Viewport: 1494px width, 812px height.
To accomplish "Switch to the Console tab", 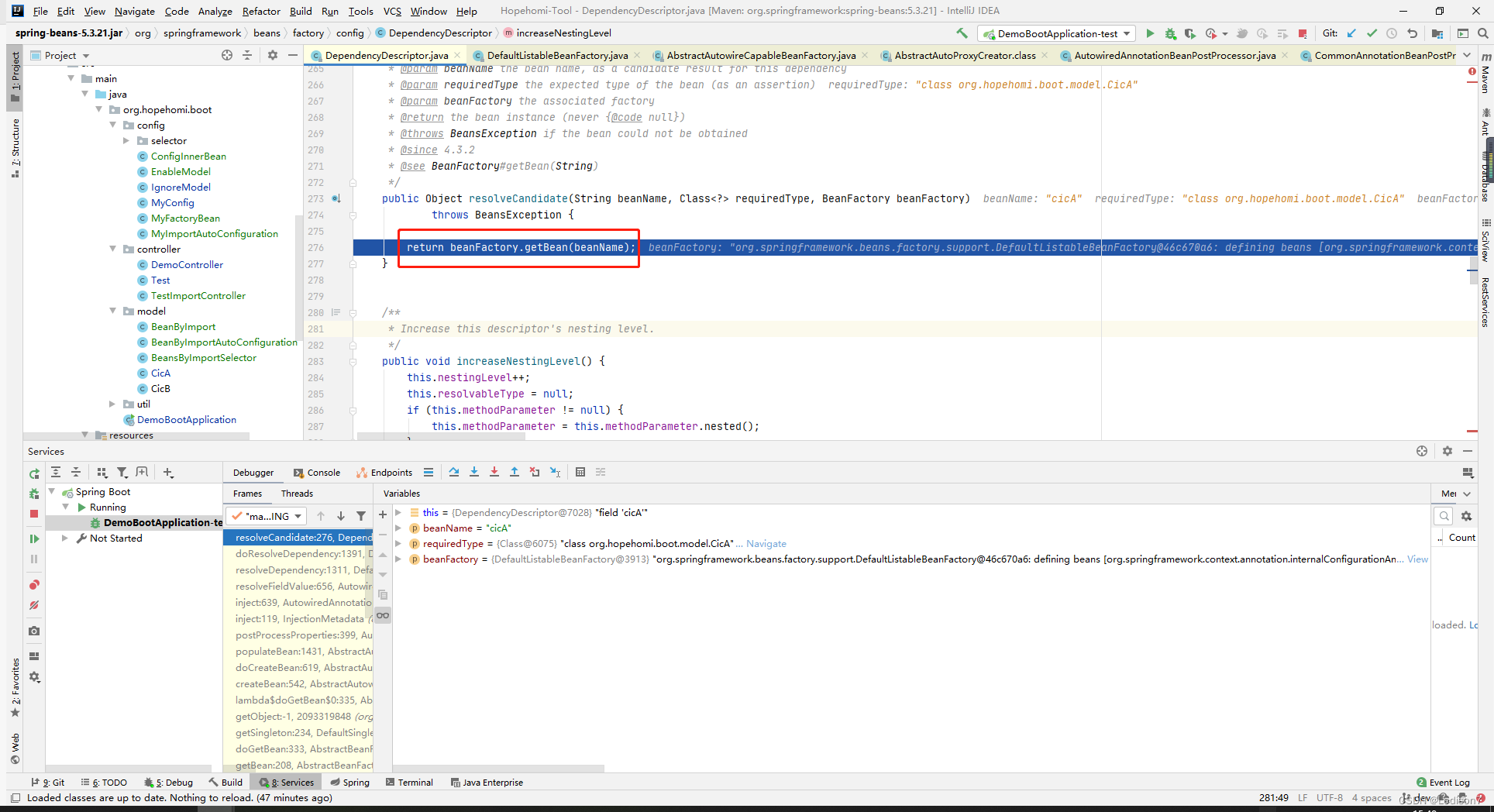I will coord(317,473).
